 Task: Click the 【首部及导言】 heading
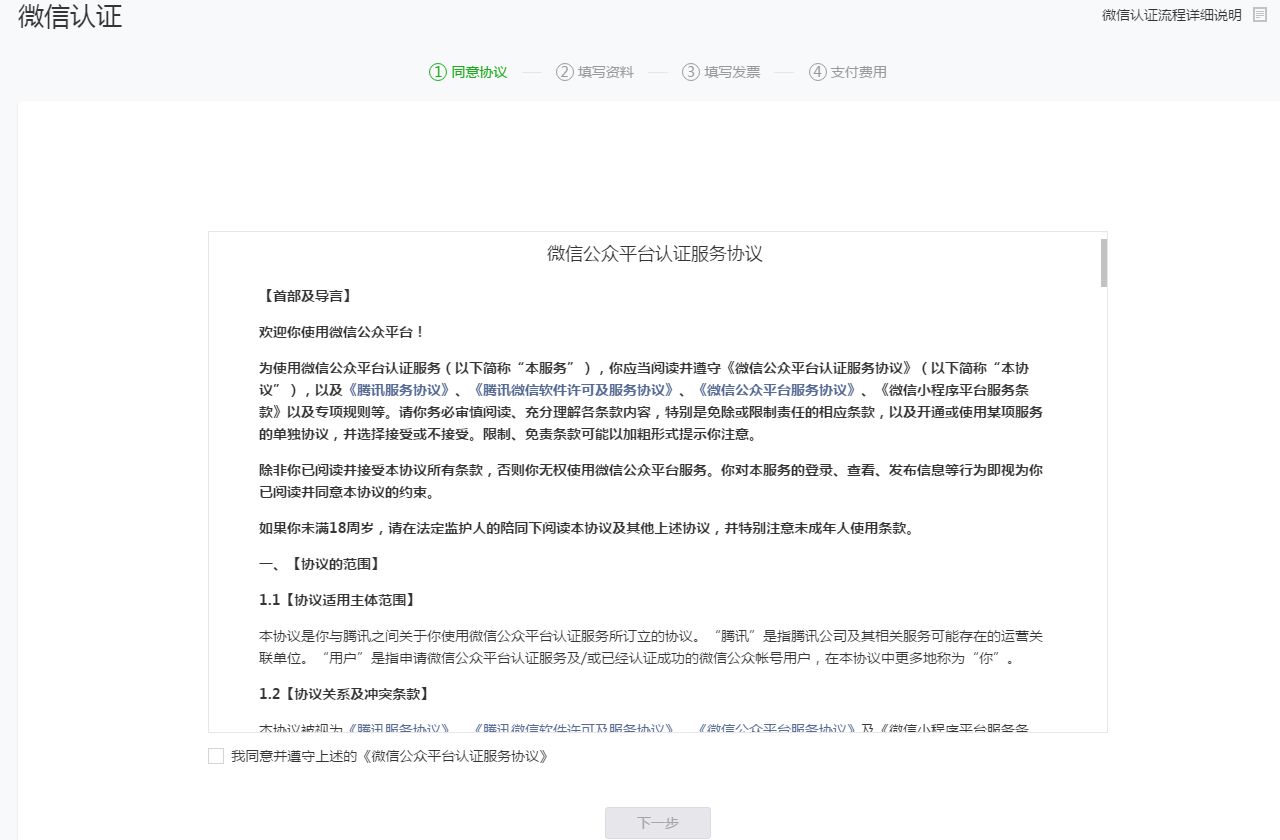[x=305, y=296]
